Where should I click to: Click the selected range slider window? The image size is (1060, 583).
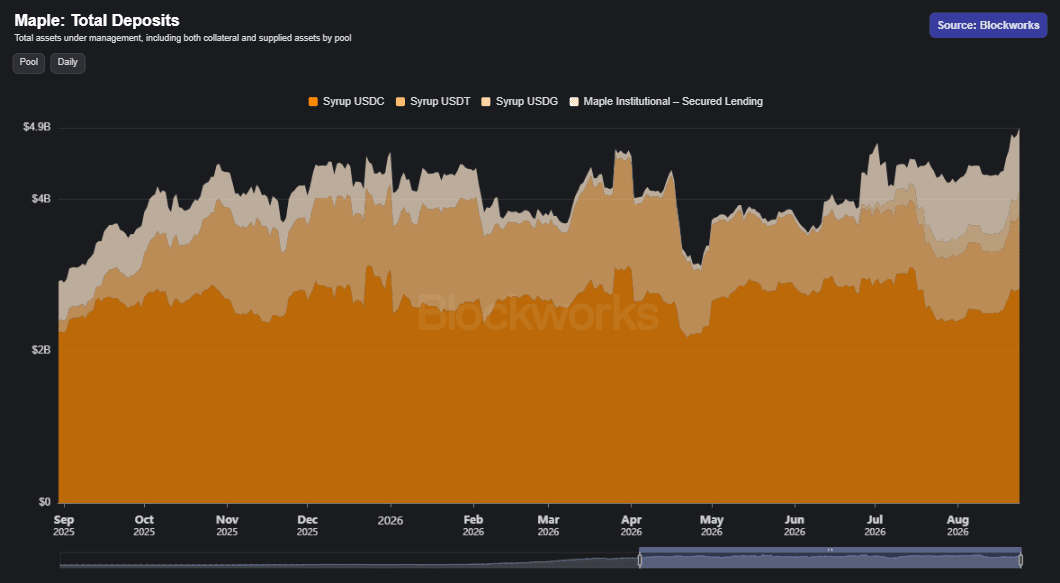(x=830, y=560)
